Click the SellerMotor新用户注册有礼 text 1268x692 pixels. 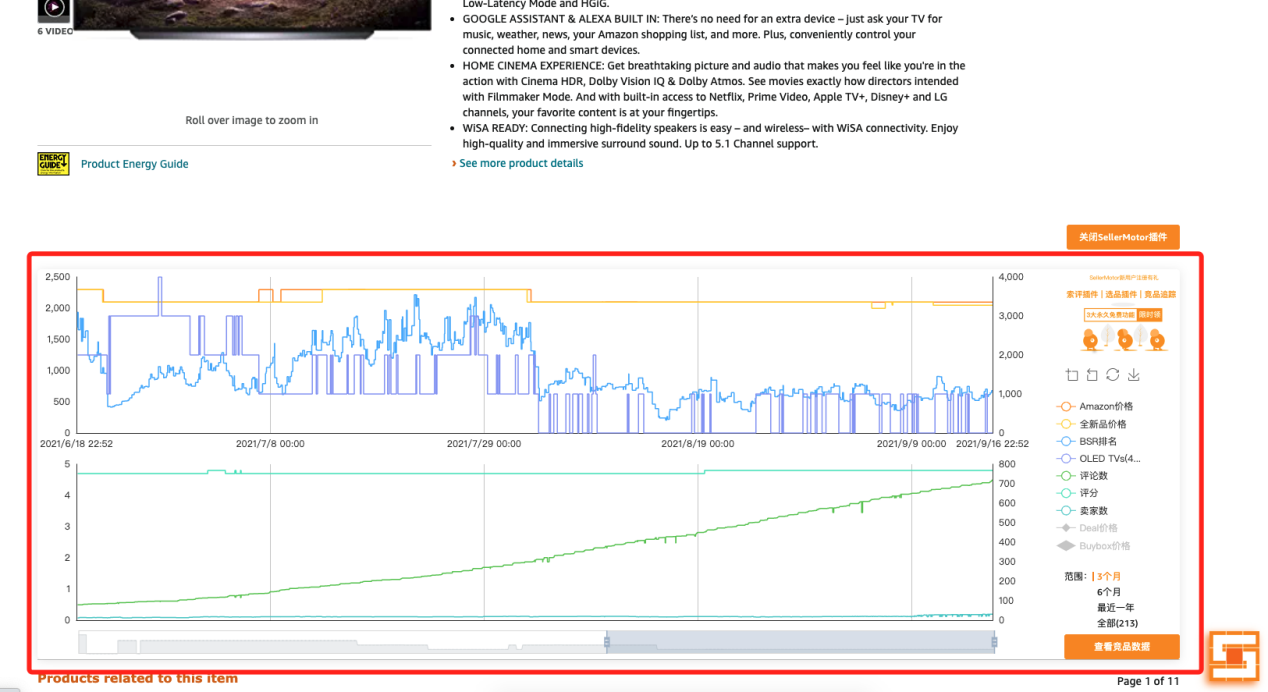pos(1122,277)
